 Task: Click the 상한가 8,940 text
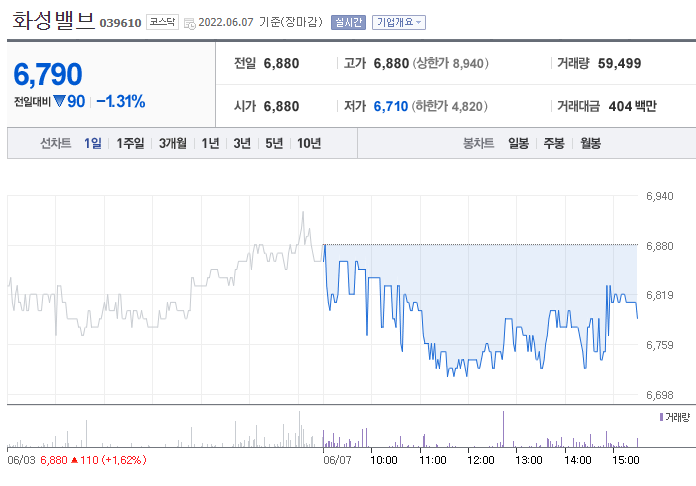click(x=451, y=63)
